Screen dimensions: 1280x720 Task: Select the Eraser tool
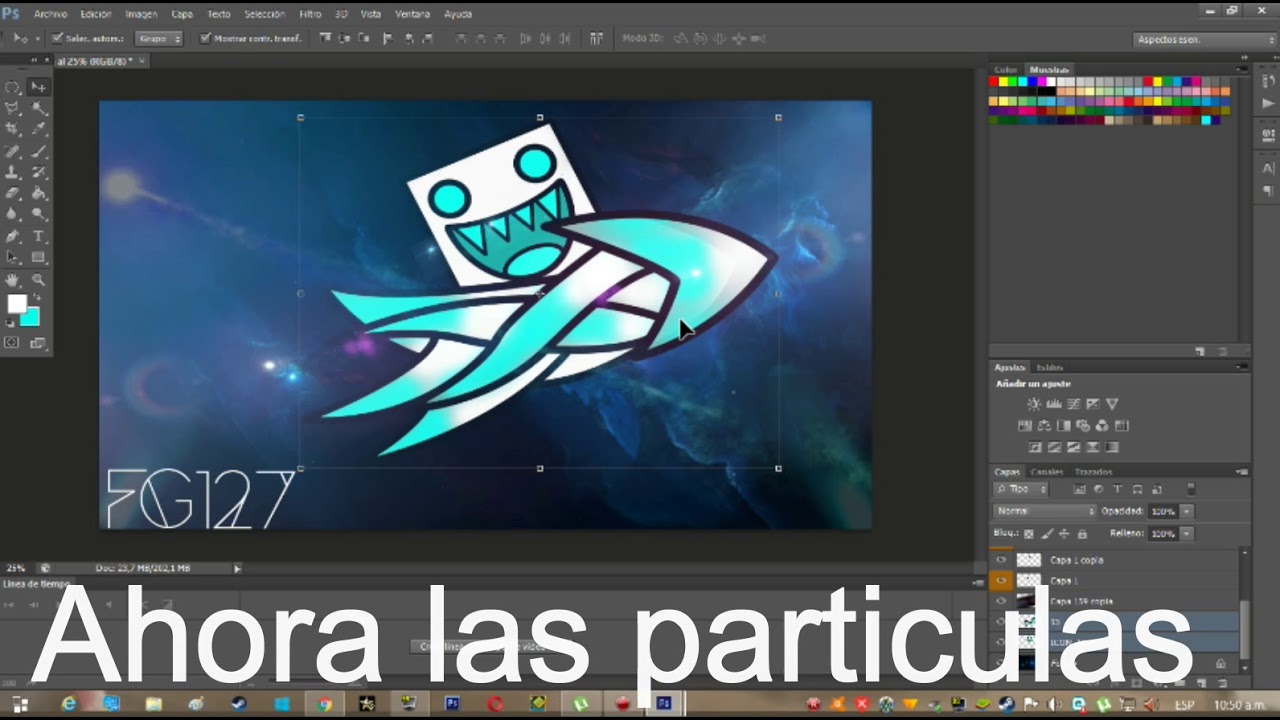click(13, 194)
